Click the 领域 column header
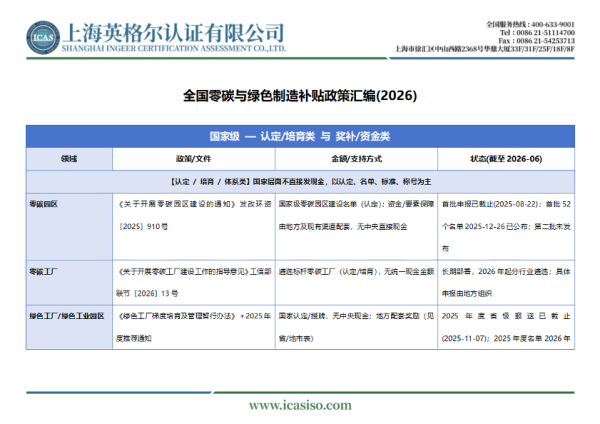Viewport: 600px width, 424px height. coord(69,159)
